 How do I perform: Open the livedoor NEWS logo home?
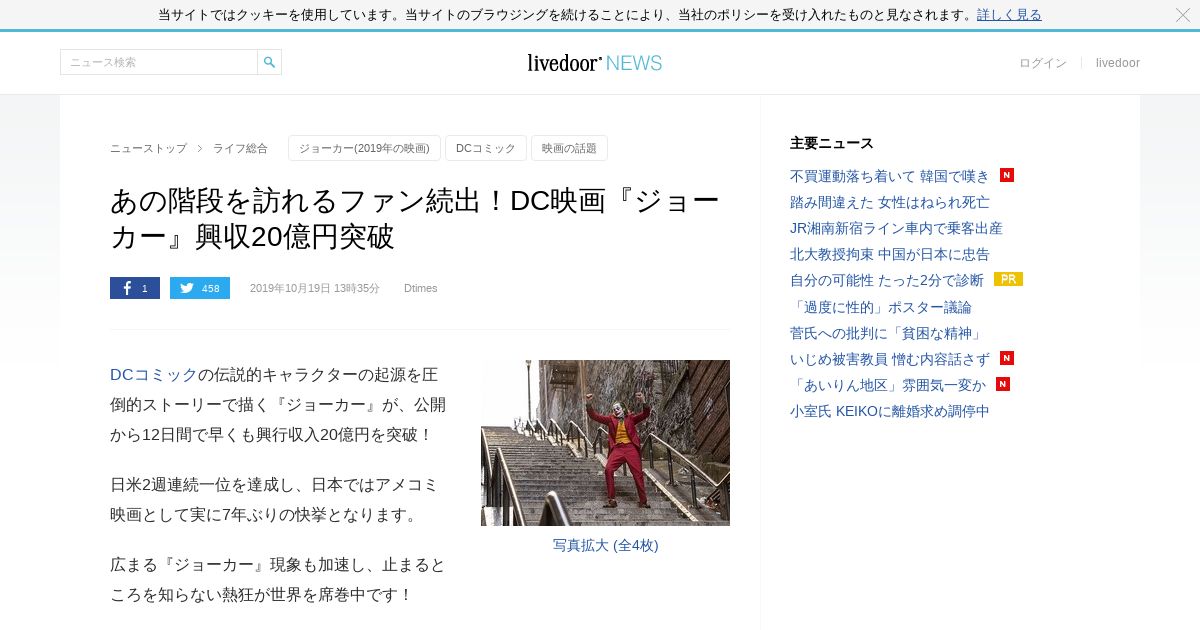click(x=595, y=63)
